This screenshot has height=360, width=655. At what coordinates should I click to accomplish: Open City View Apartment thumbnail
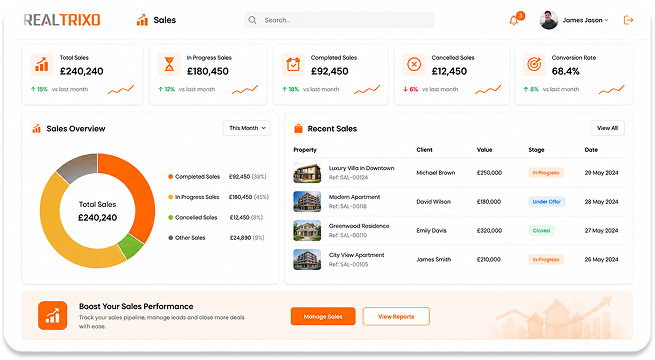[307, 259]
